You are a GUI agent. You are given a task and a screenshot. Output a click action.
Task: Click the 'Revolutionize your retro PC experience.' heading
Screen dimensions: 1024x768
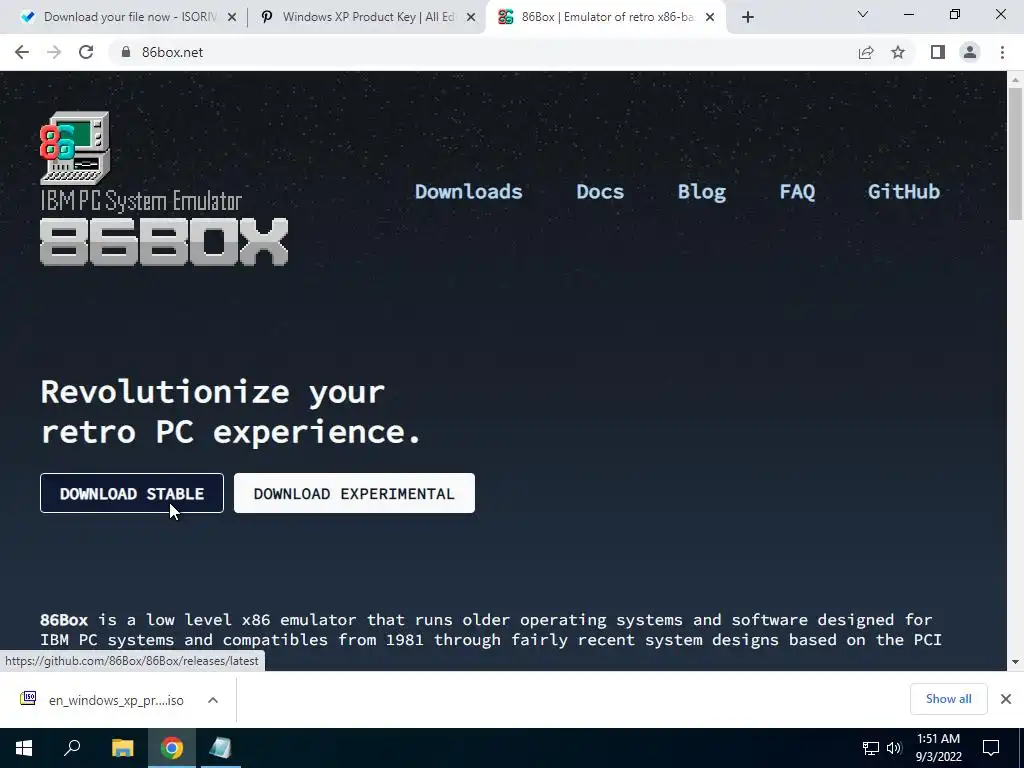(231, 411)
